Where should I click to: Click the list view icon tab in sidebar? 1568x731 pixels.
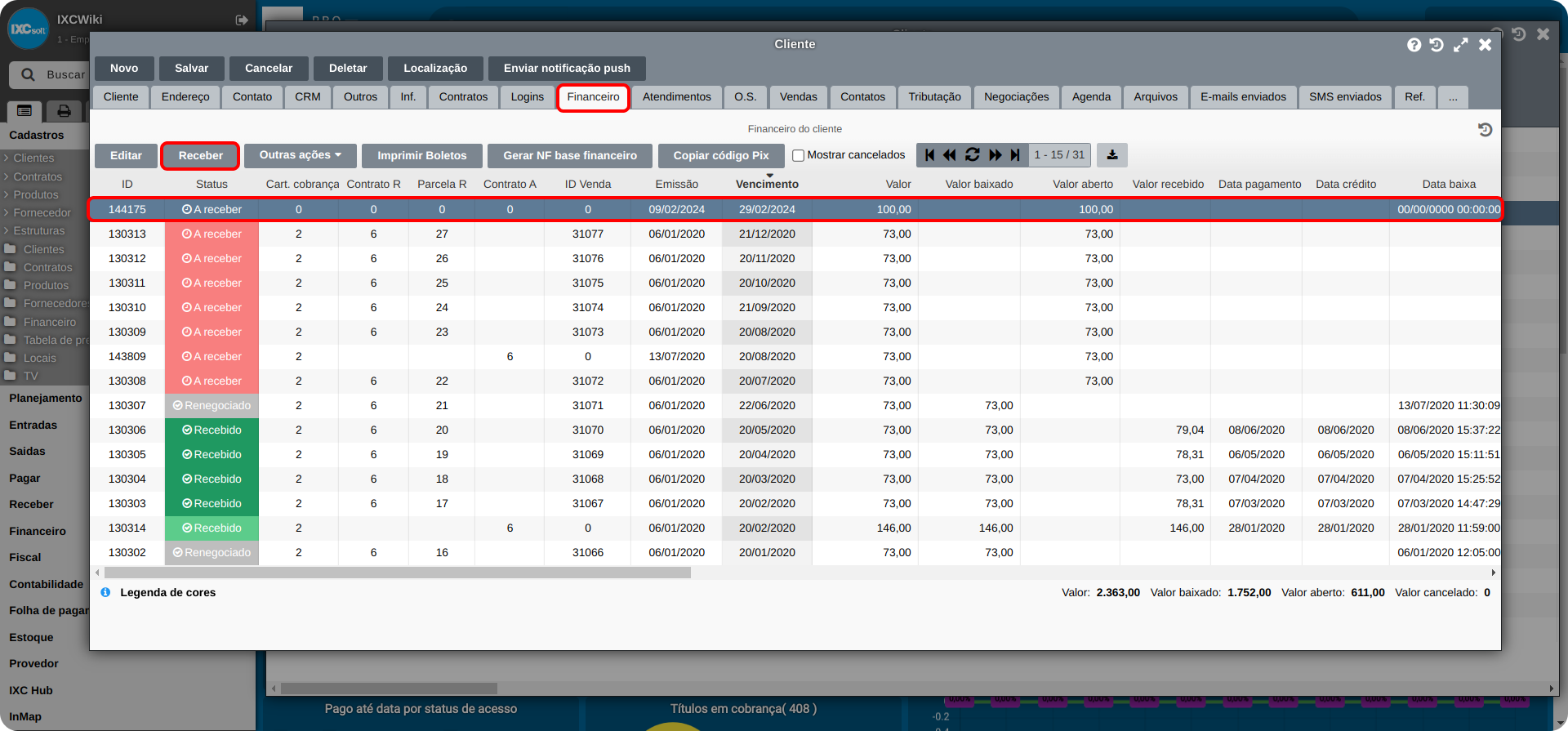point(24,111)
